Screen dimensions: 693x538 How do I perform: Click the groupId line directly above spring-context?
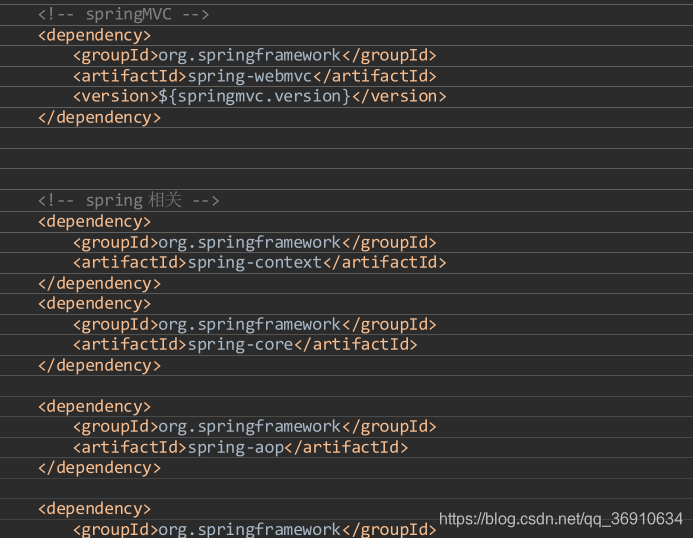[x=255, y=243]
